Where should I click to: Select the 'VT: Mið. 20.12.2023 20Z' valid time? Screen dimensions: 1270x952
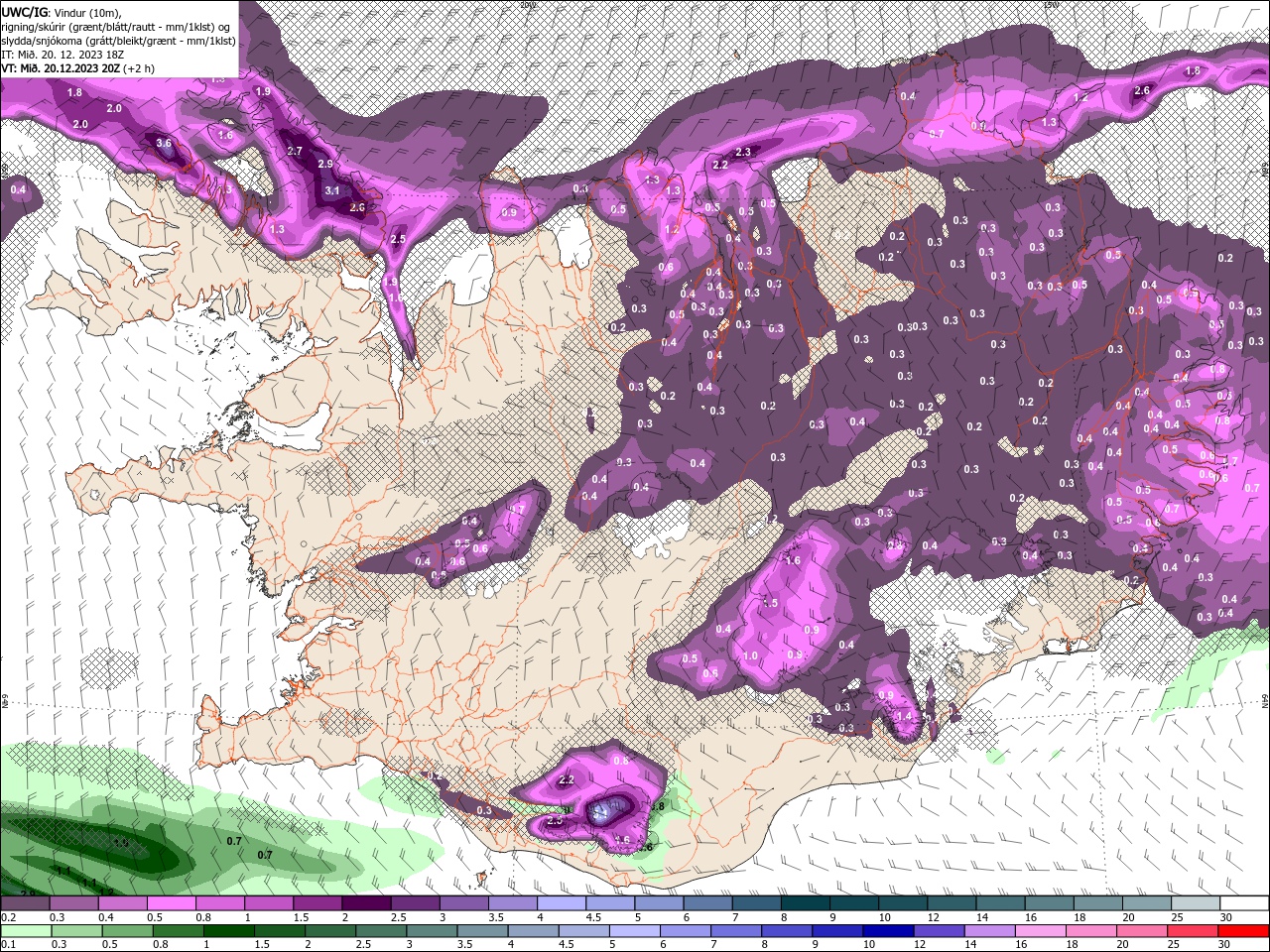tap(61, 68)
